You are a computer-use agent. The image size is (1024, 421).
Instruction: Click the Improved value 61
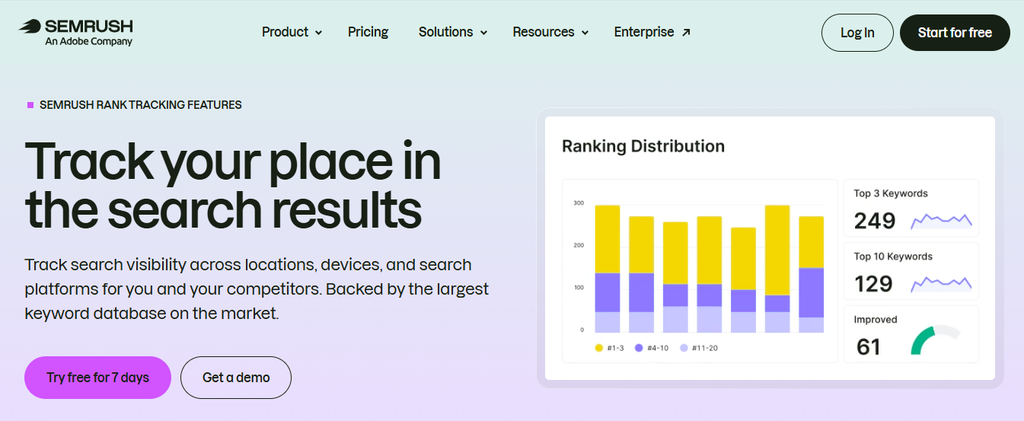tap(868, 347)
